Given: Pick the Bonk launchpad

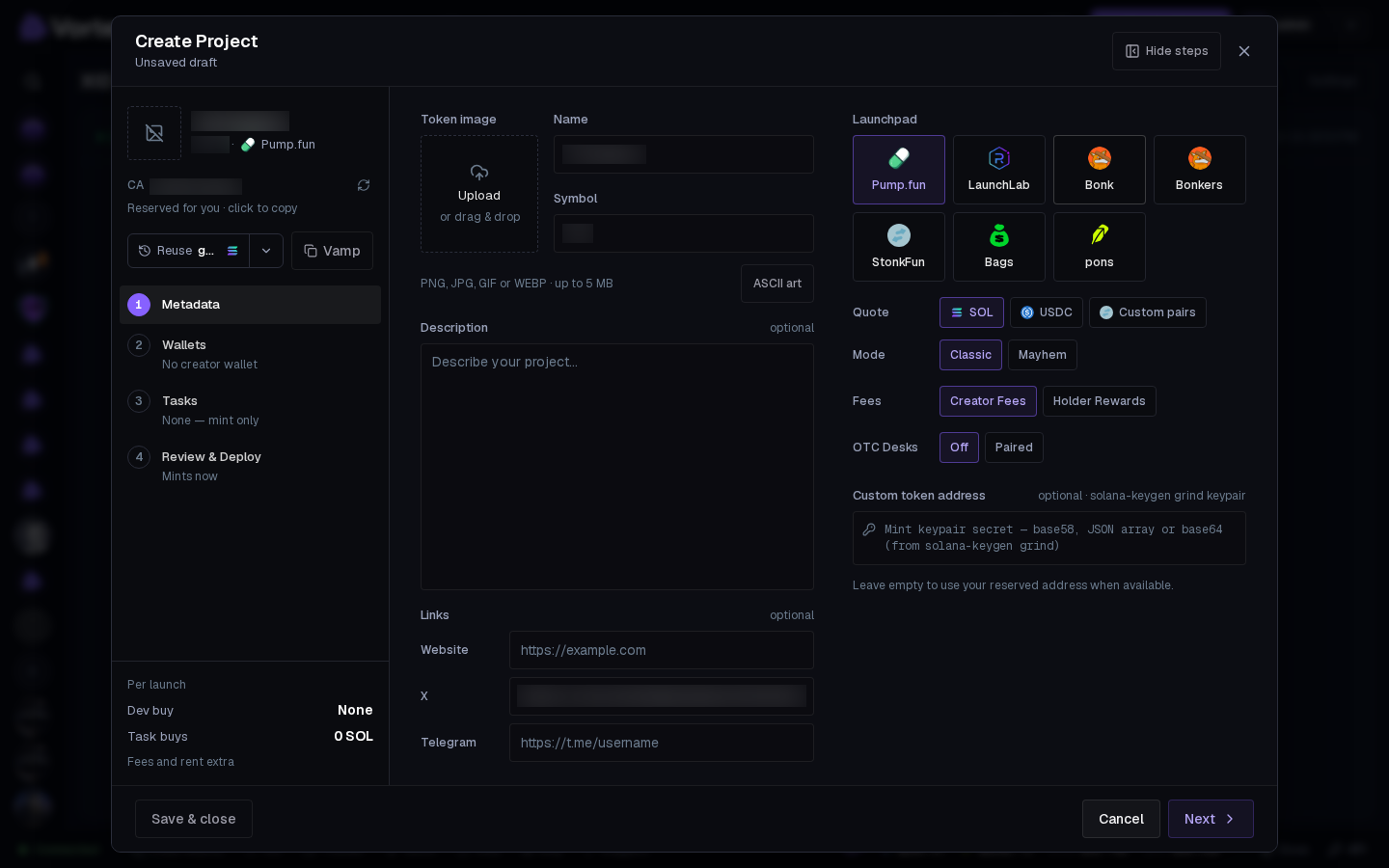Looking at the screenshot, I should coord(1100,170).
